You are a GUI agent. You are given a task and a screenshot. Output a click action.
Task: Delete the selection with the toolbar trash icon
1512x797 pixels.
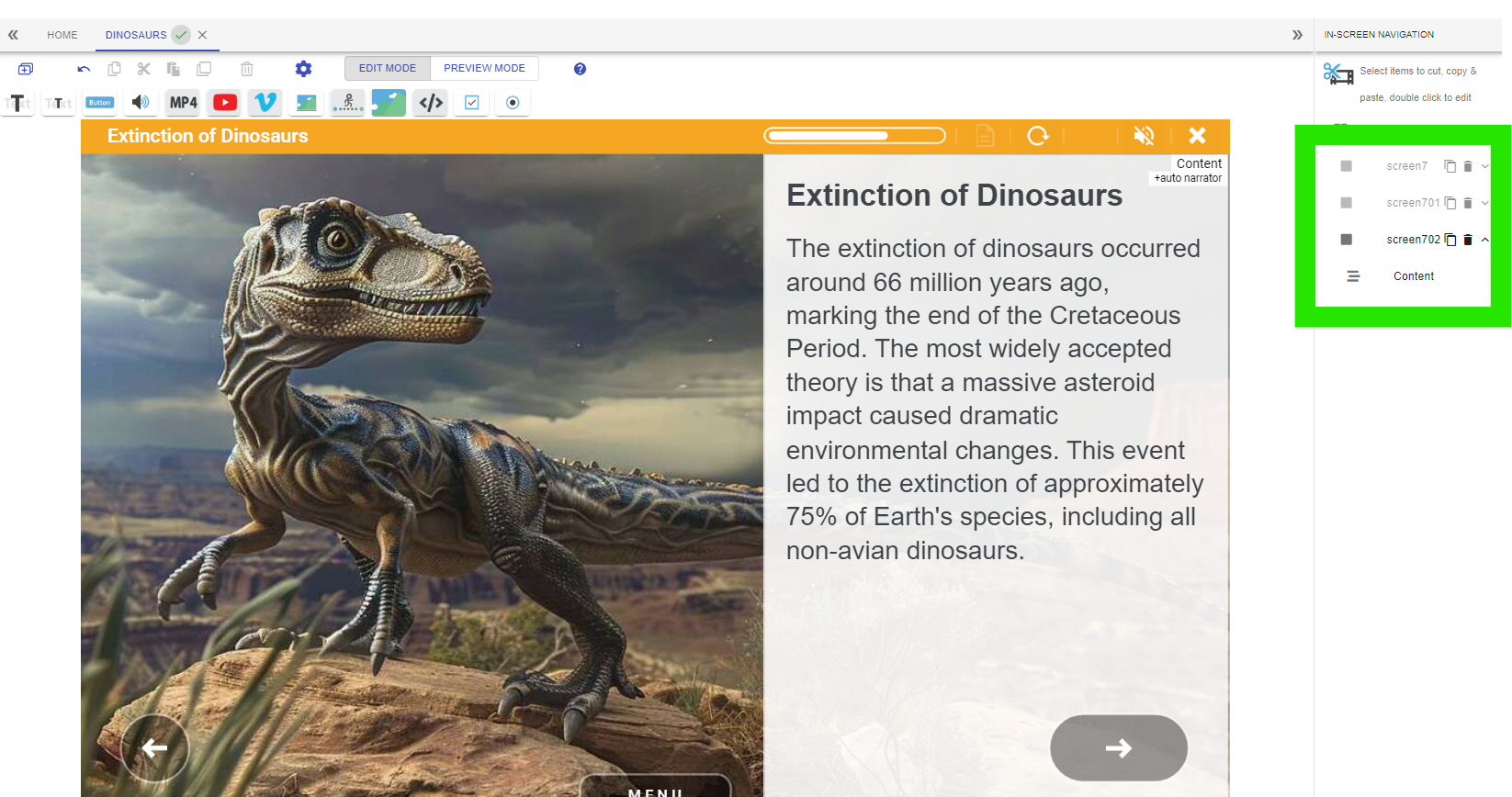tap(247, 69)
